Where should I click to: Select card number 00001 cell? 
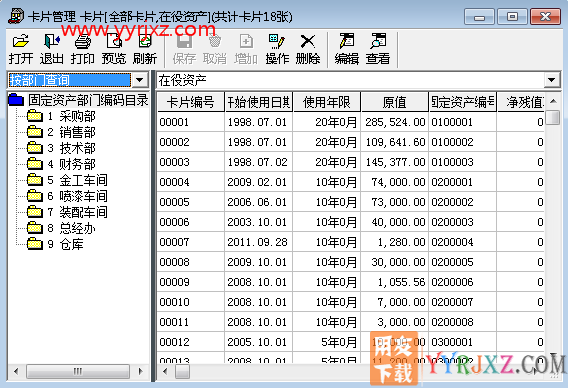coord(191,122)
